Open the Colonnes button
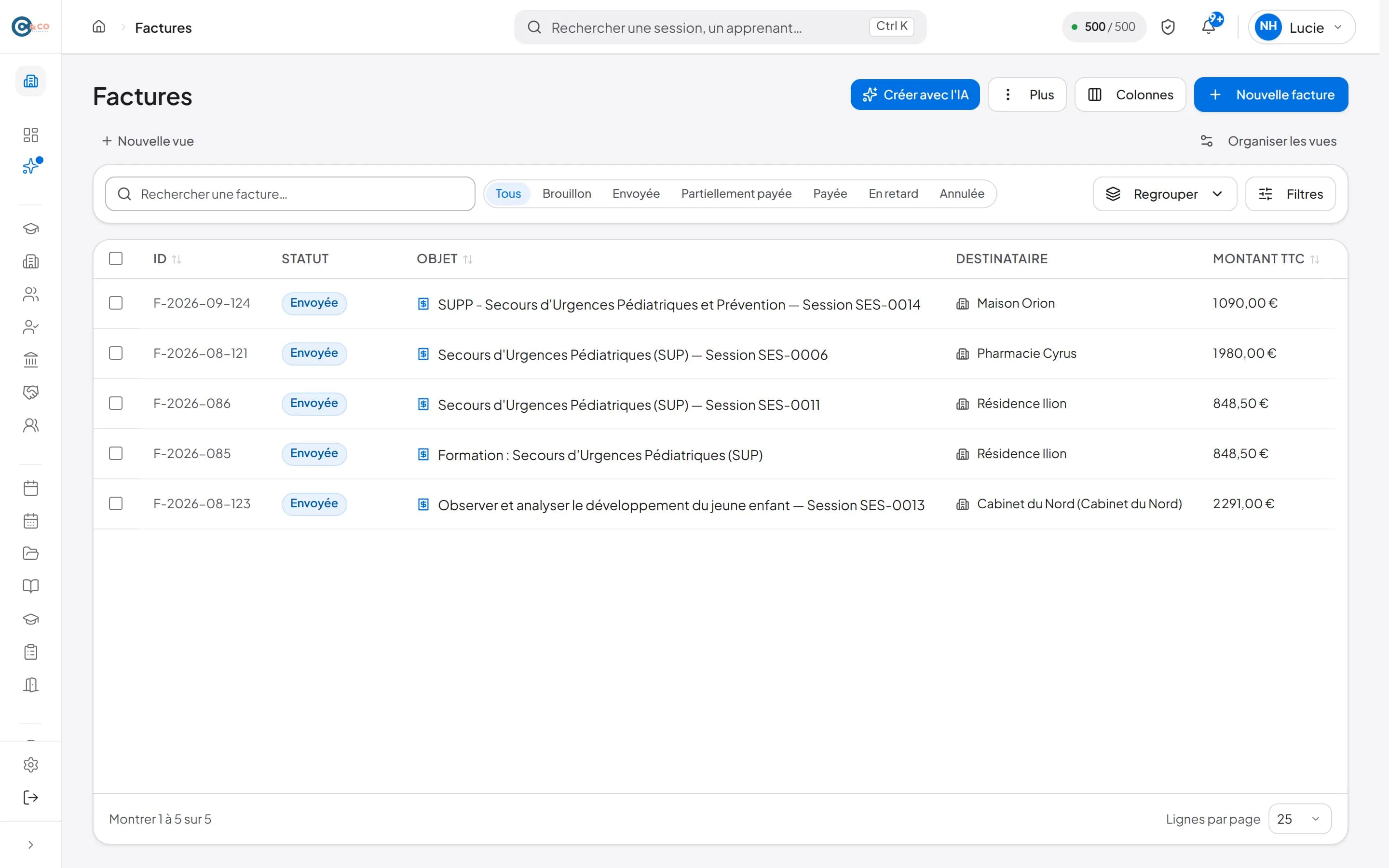 click(x=1130, y=95)
